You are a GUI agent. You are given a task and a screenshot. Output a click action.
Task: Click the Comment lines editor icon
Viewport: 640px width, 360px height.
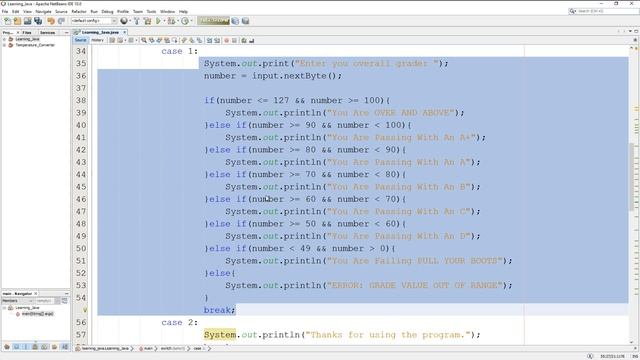click(x=244, y=40)
